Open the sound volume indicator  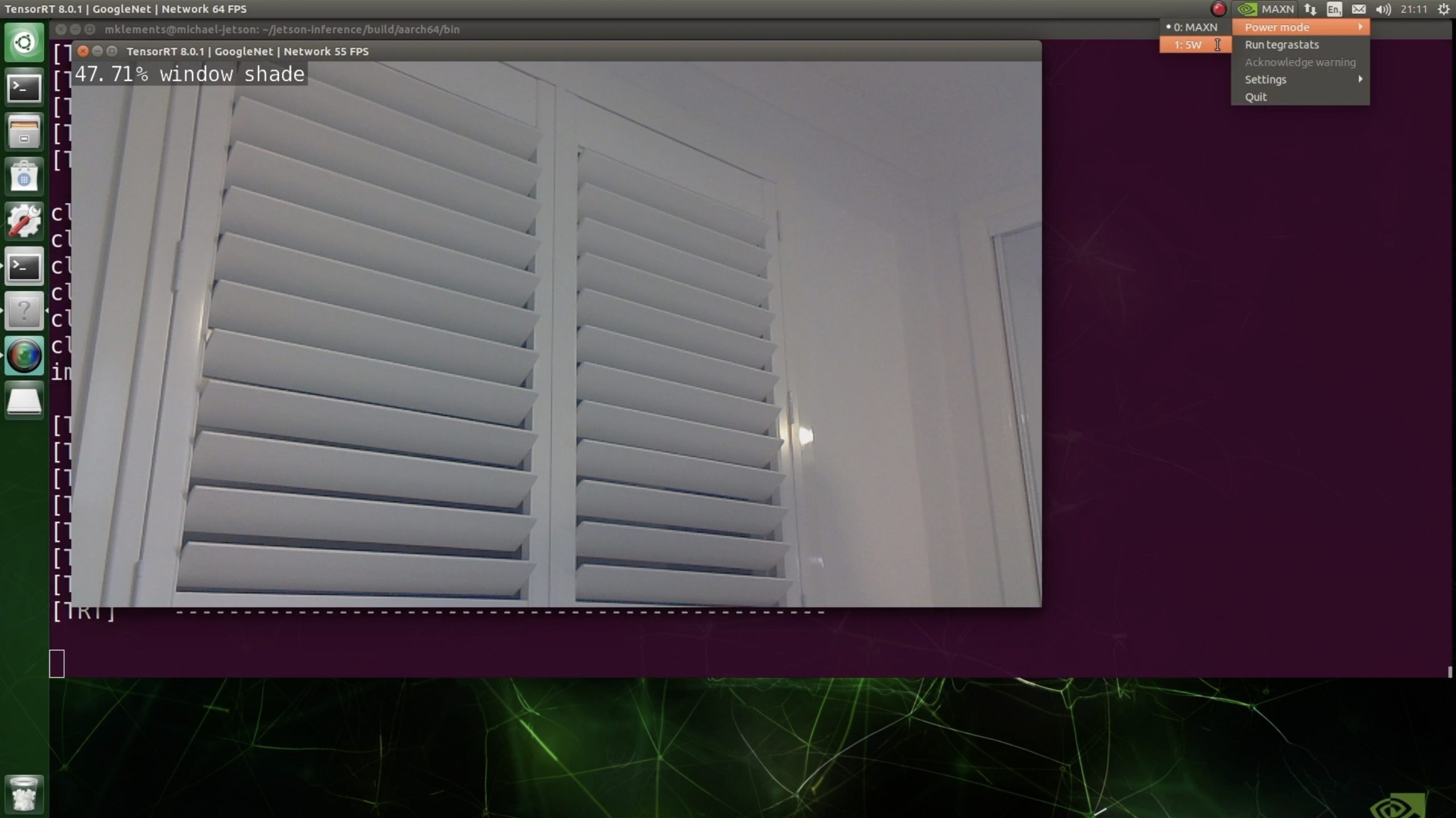coord(1383,9)
